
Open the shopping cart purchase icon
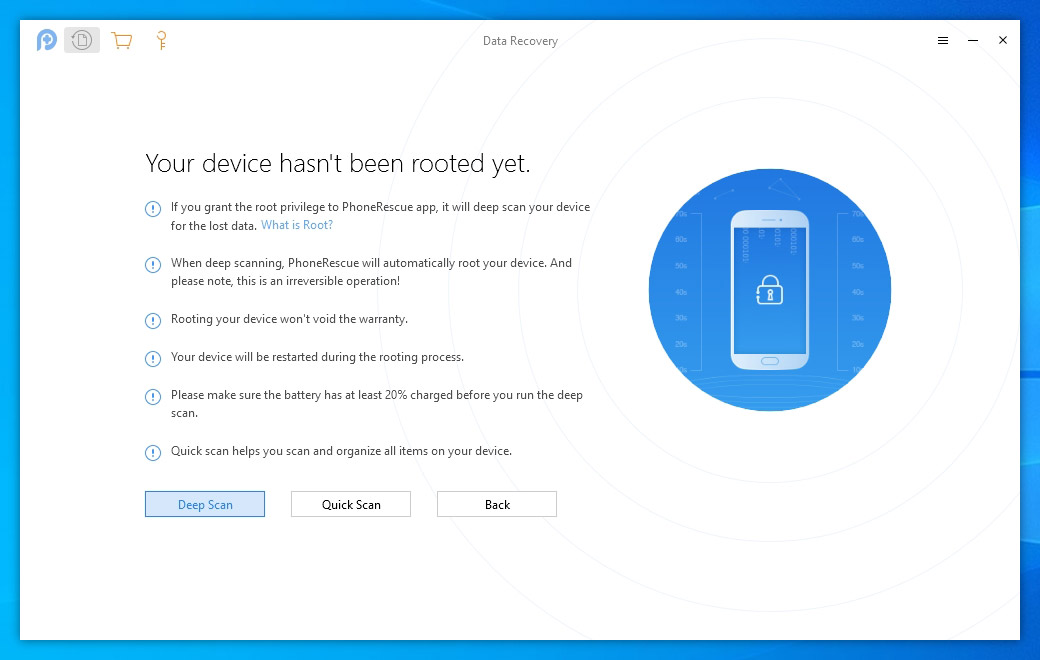point(121,40)
